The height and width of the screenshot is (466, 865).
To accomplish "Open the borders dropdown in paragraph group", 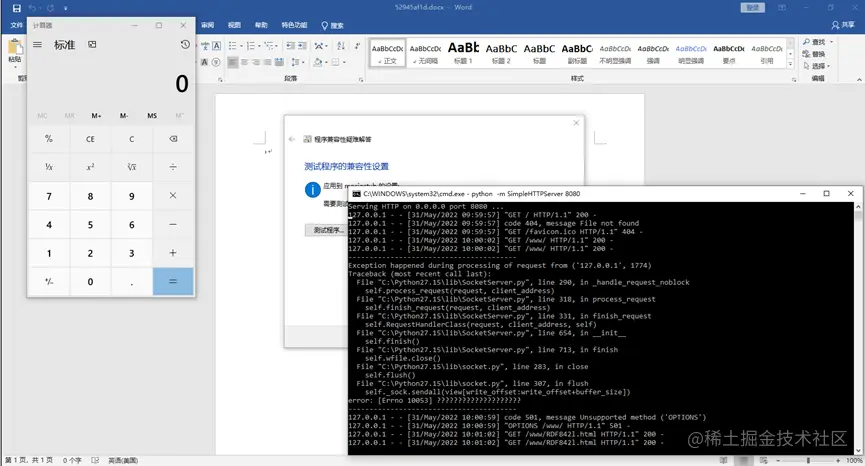I will coord(344,62).
